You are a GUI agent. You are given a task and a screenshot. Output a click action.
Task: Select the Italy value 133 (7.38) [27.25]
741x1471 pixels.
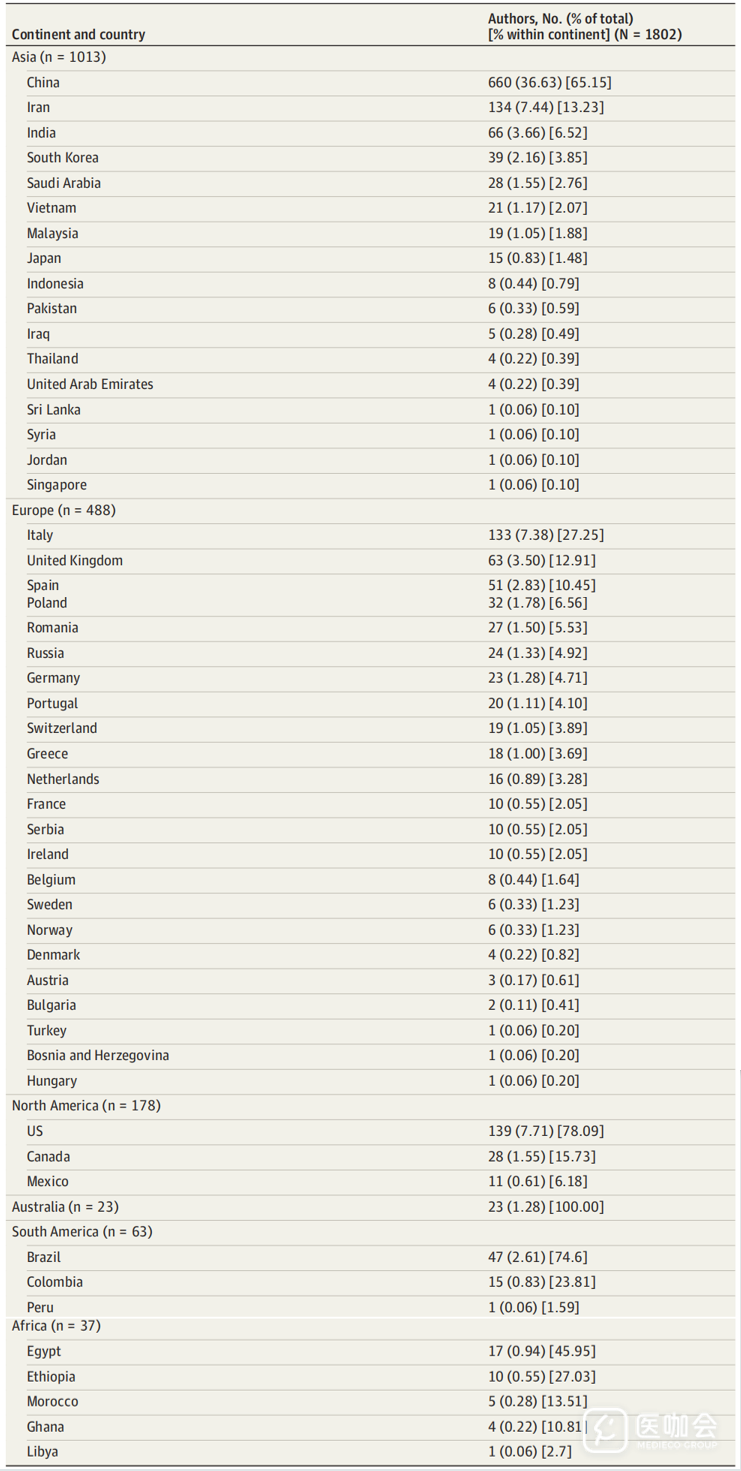(x=545, y=535)
